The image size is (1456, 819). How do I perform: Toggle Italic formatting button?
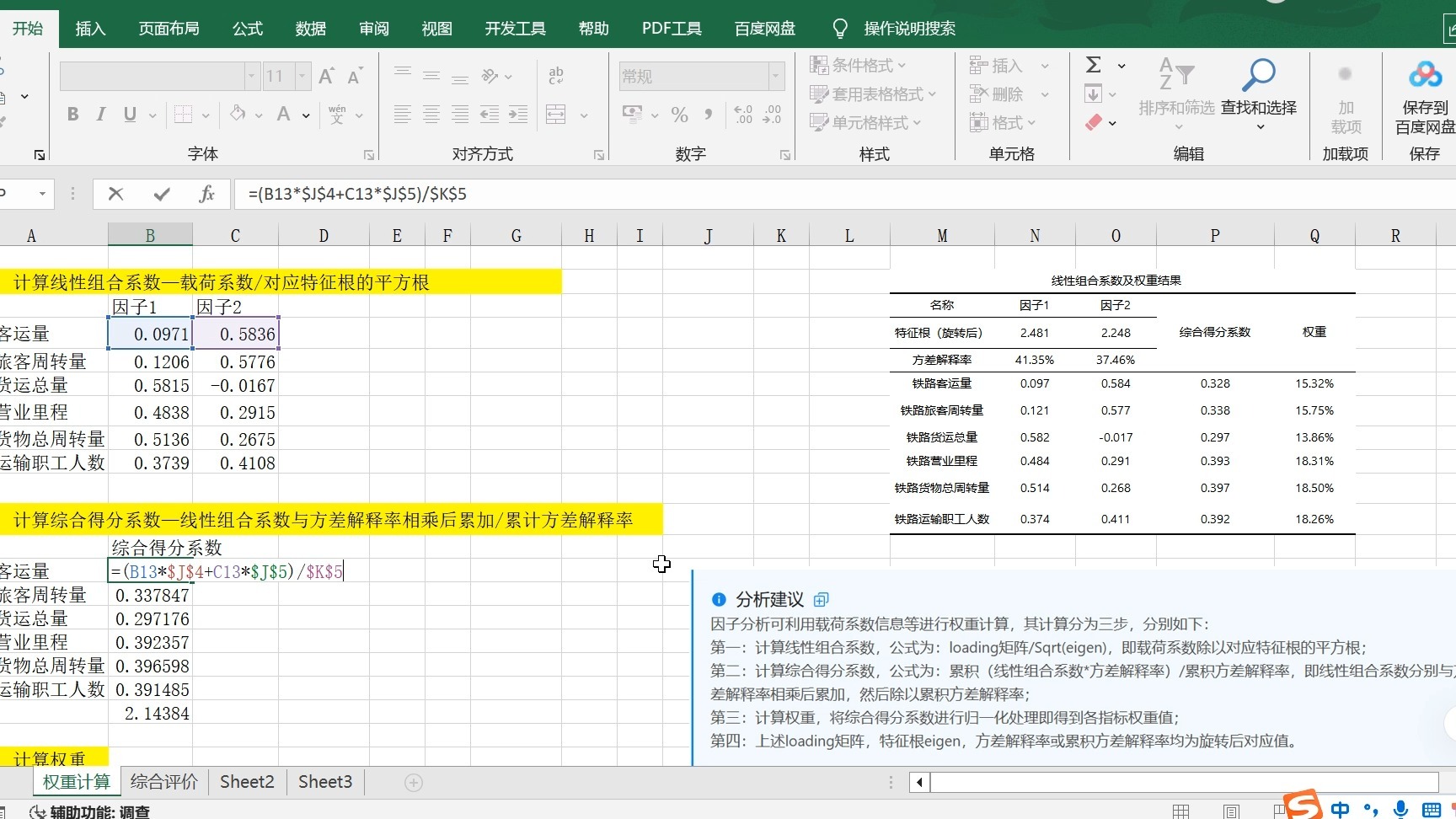coord(101,115)
